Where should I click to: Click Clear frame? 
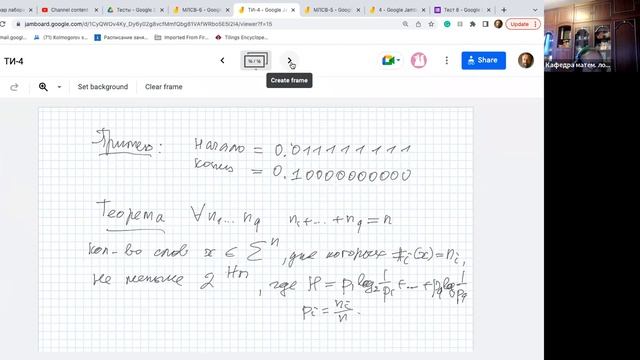point(164,87)
